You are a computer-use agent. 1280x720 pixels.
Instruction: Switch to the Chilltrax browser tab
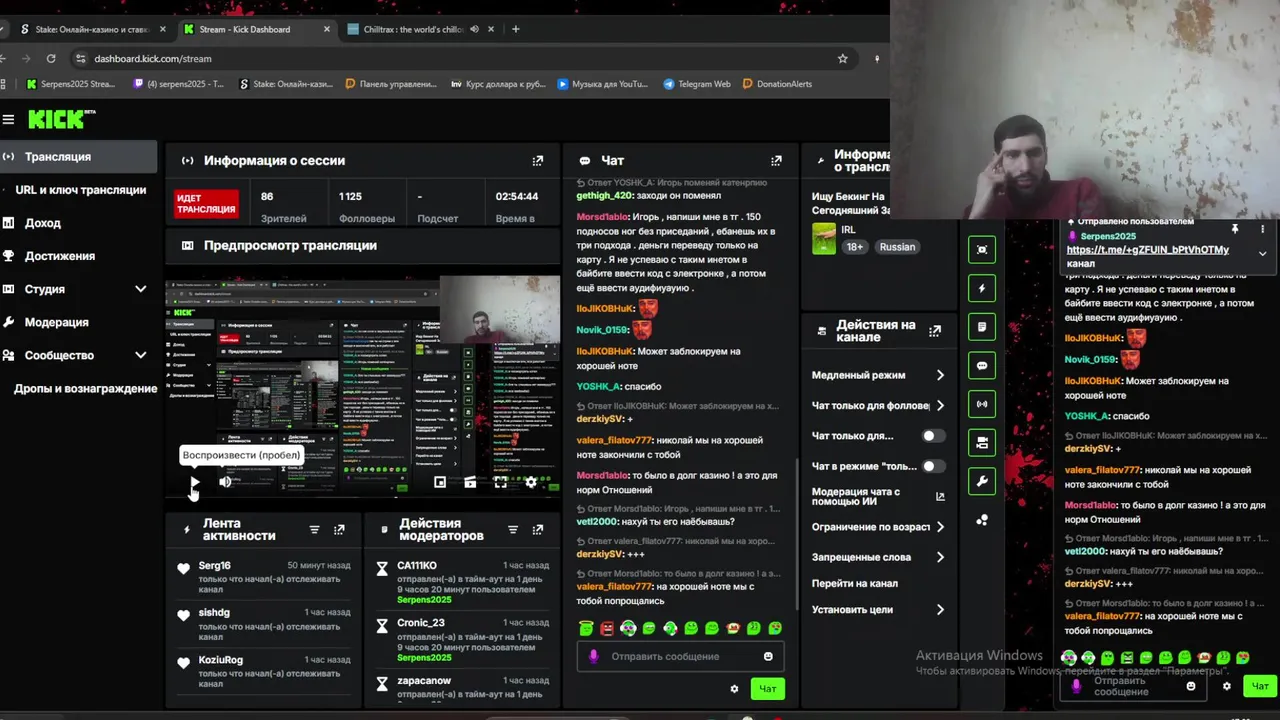click(415, 29)
